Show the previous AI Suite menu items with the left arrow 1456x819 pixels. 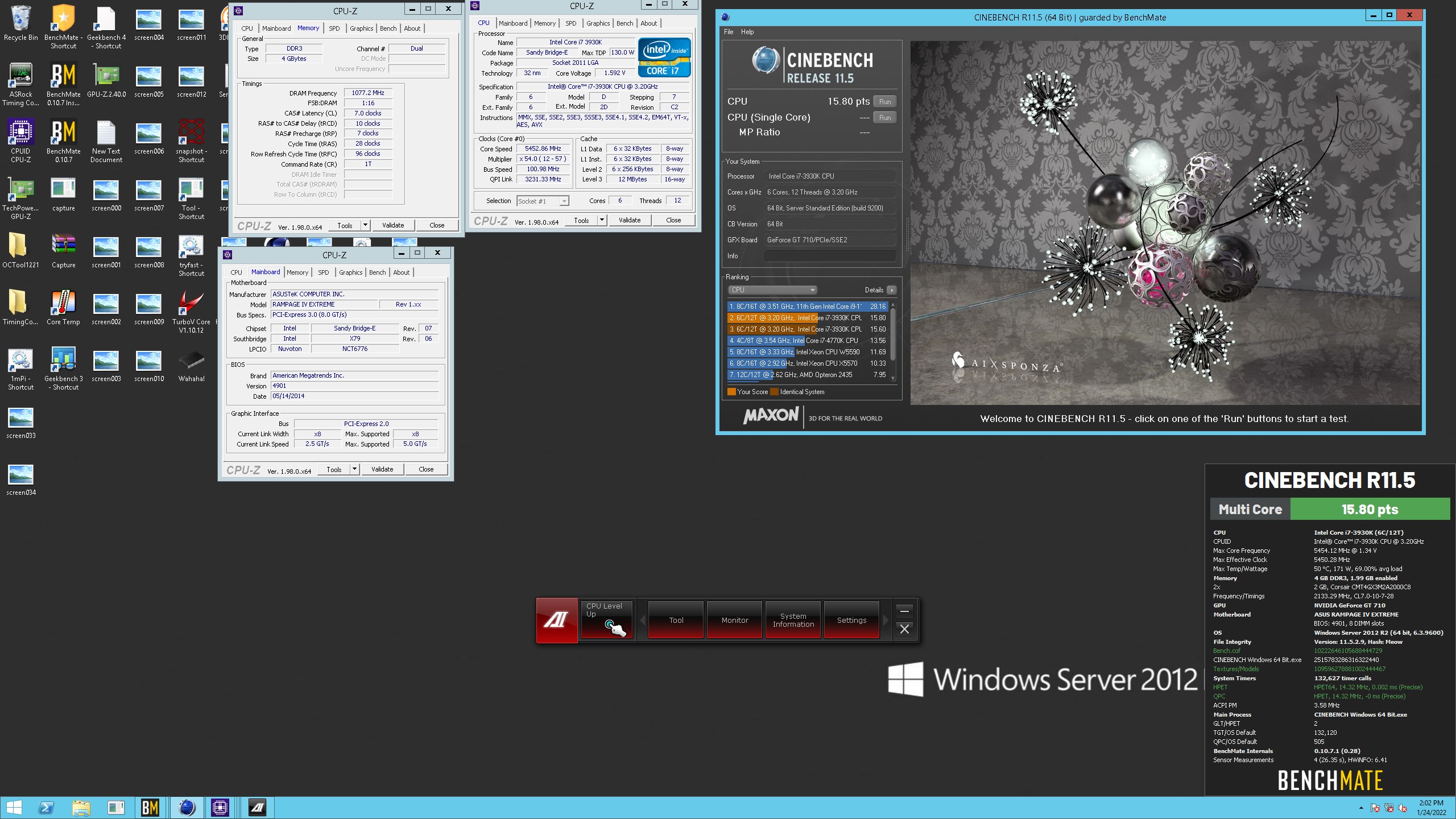[643, 620]
